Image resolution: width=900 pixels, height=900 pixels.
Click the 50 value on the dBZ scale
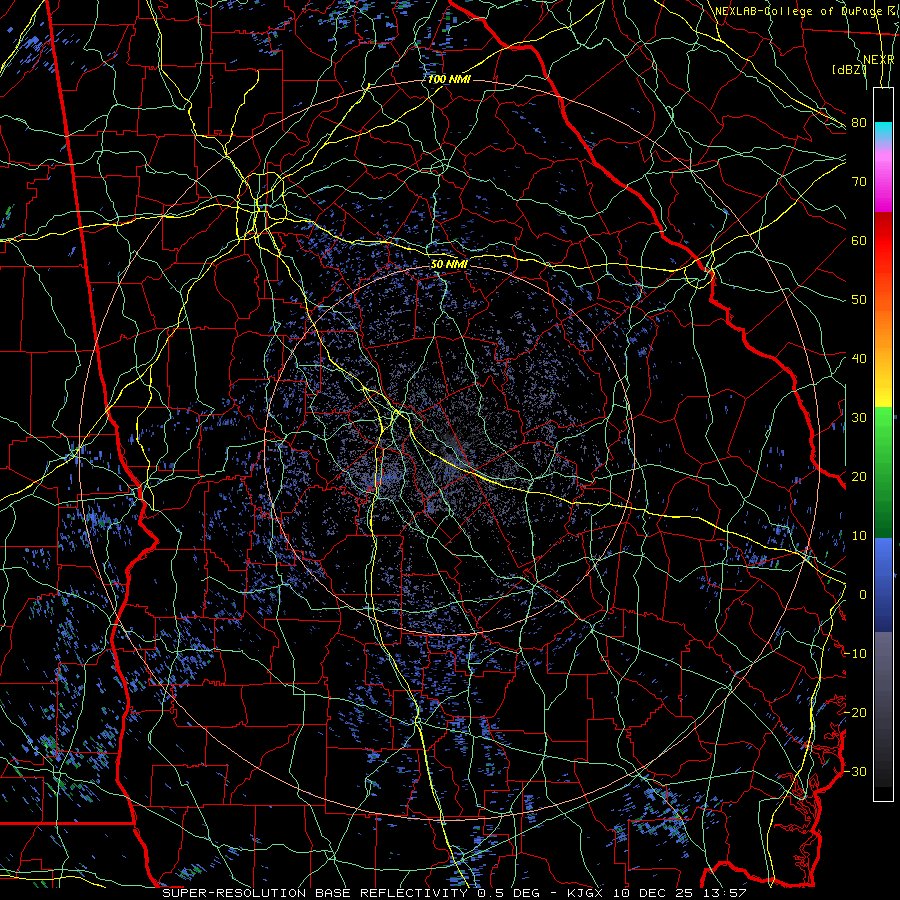coord(859,300)
